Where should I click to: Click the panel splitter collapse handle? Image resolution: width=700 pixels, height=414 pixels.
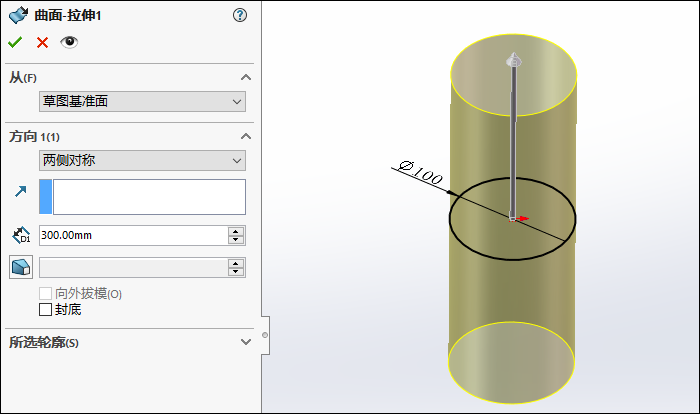(265, 335)
